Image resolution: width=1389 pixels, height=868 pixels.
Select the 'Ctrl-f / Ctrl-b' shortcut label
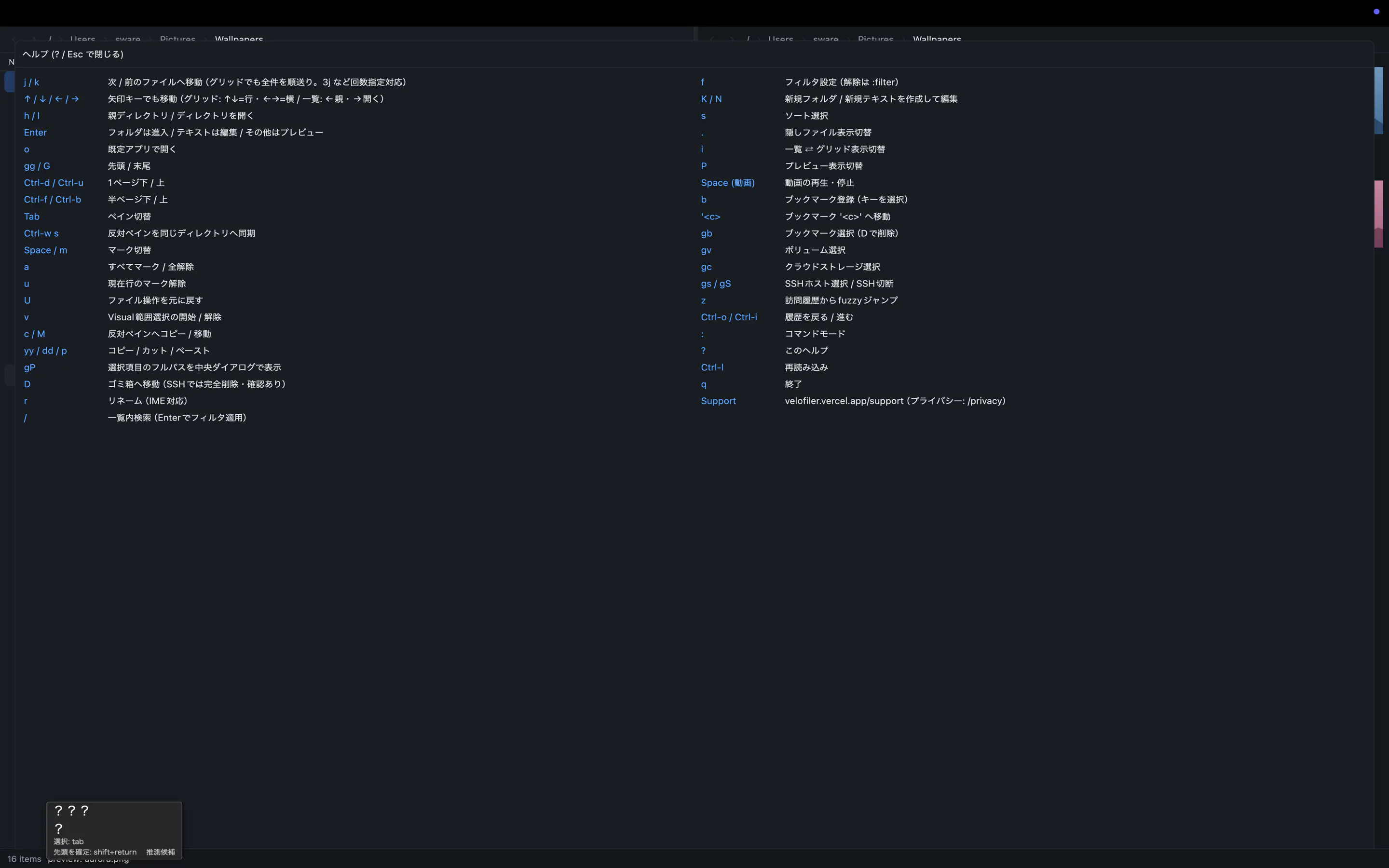(x=52, y=199)
